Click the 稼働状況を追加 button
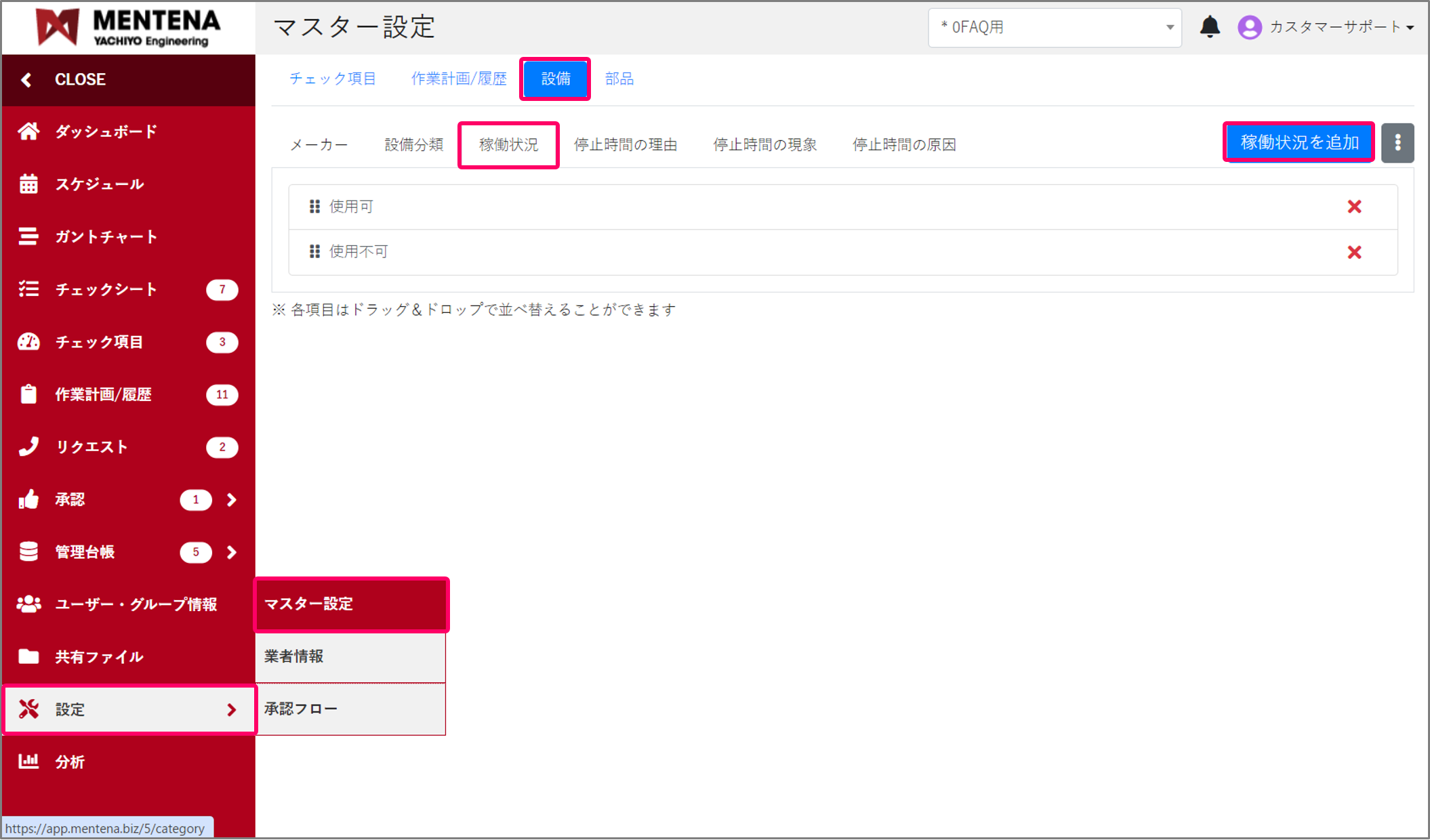Image resolution: width=1430 pixels, height=840 pixels. coord(1298,142)
